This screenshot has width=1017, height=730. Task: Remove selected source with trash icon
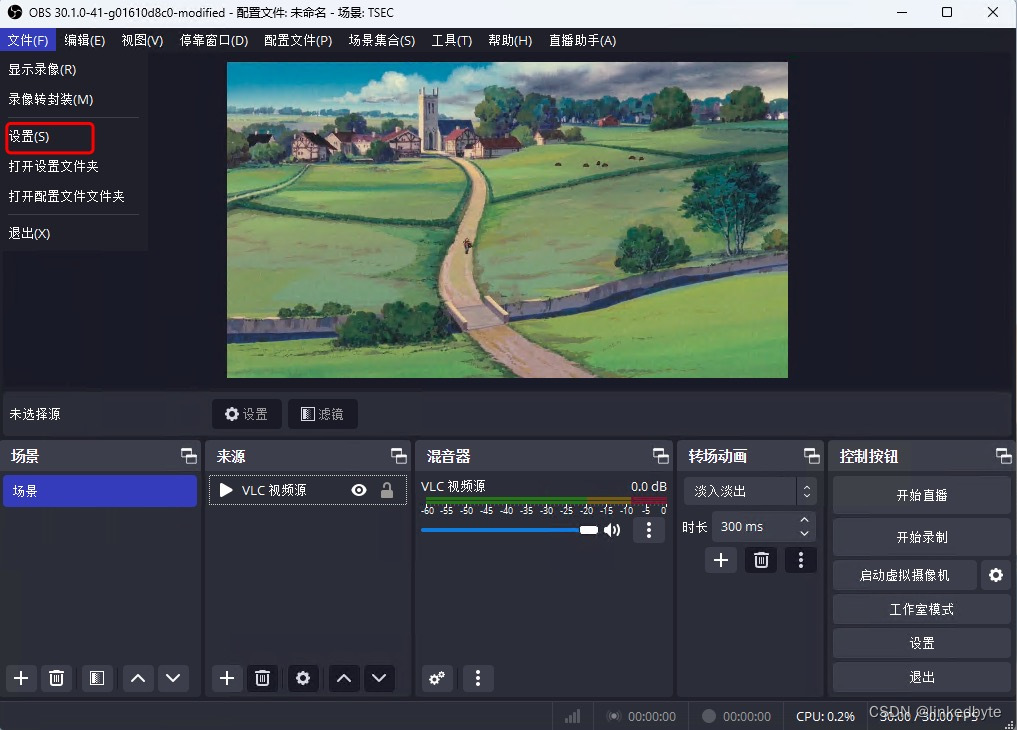click(x=262, y=678)
